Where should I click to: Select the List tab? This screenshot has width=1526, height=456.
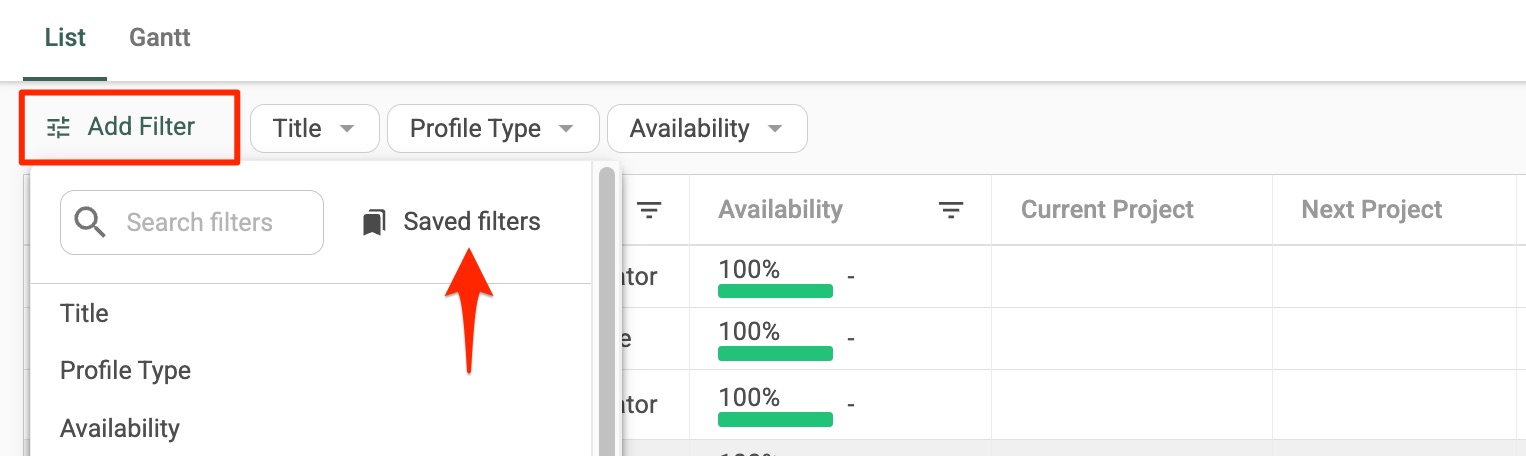pos(65,38)
